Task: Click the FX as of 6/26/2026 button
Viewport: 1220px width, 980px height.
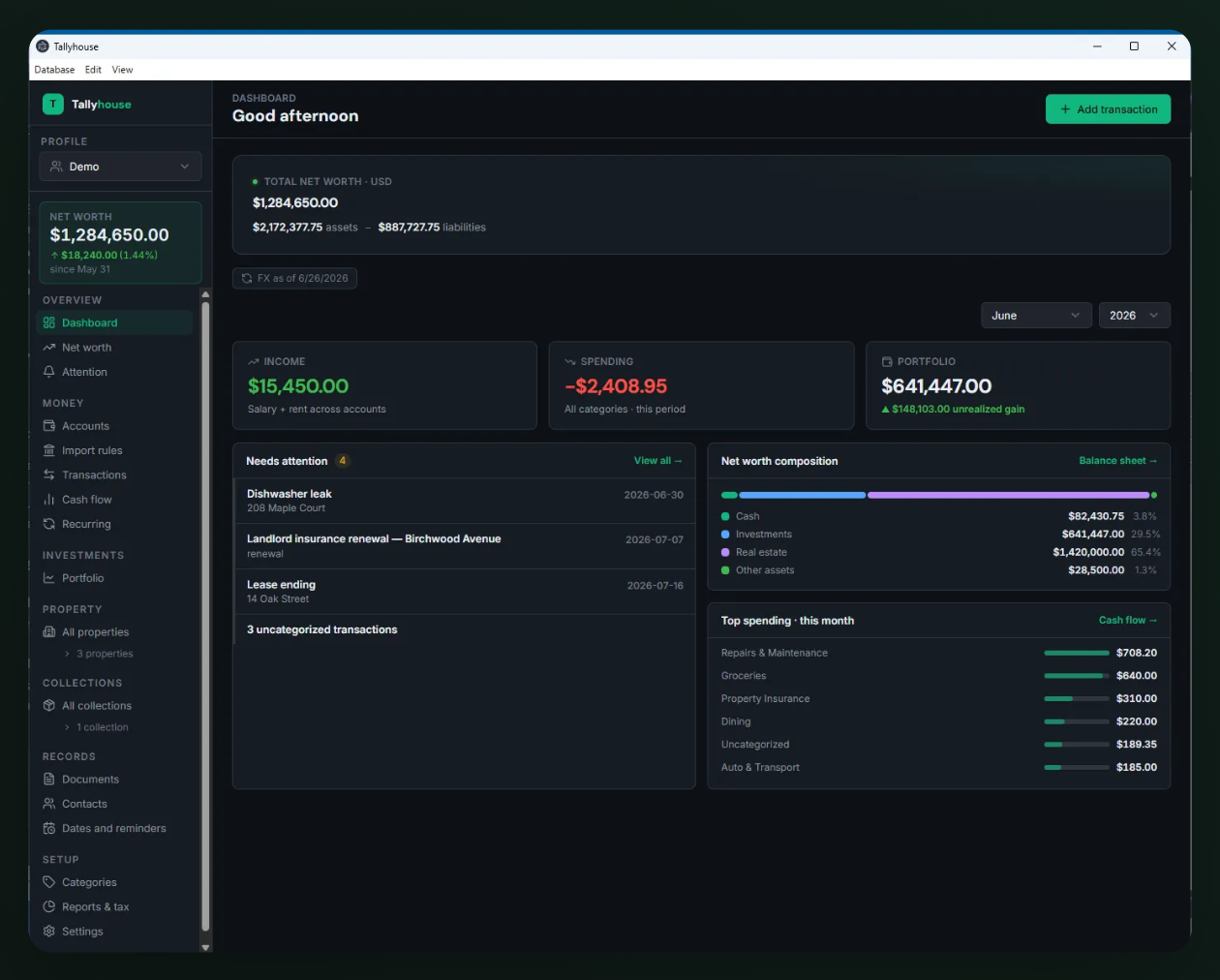Action: [x=294, y=279]
